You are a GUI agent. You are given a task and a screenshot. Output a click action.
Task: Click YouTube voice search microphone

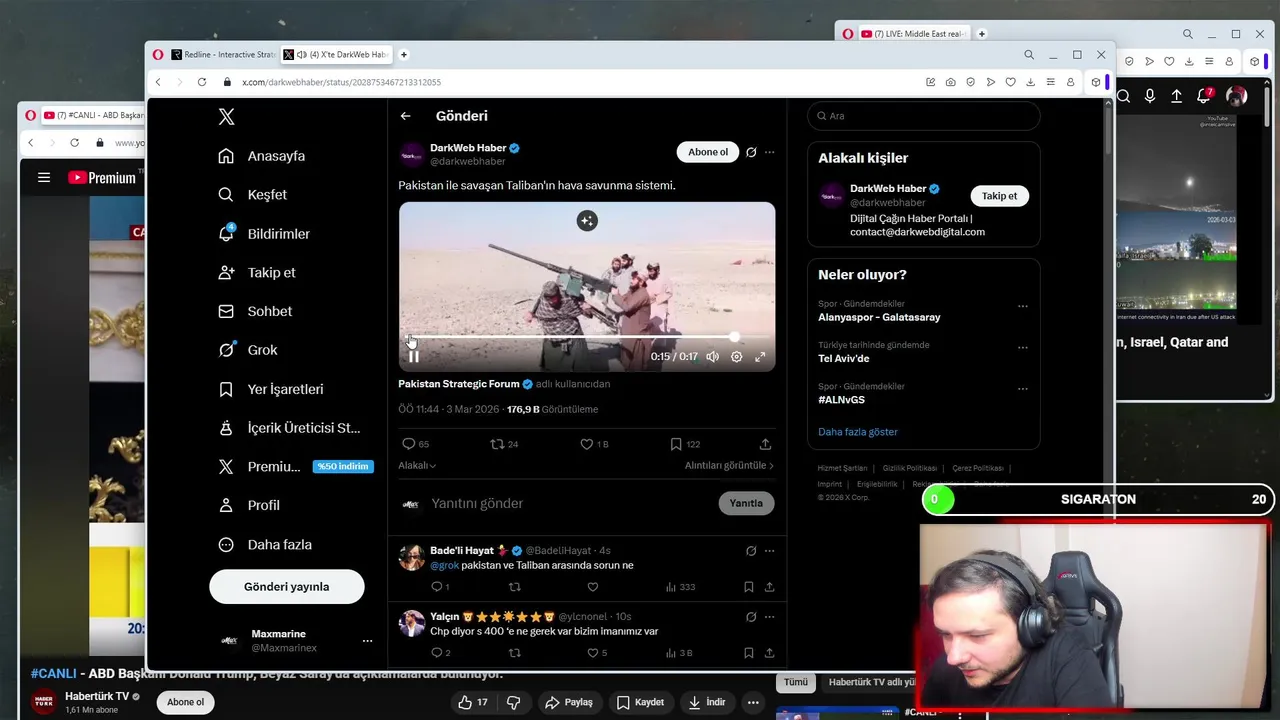pyautogui.click(x=1150, y=96)
